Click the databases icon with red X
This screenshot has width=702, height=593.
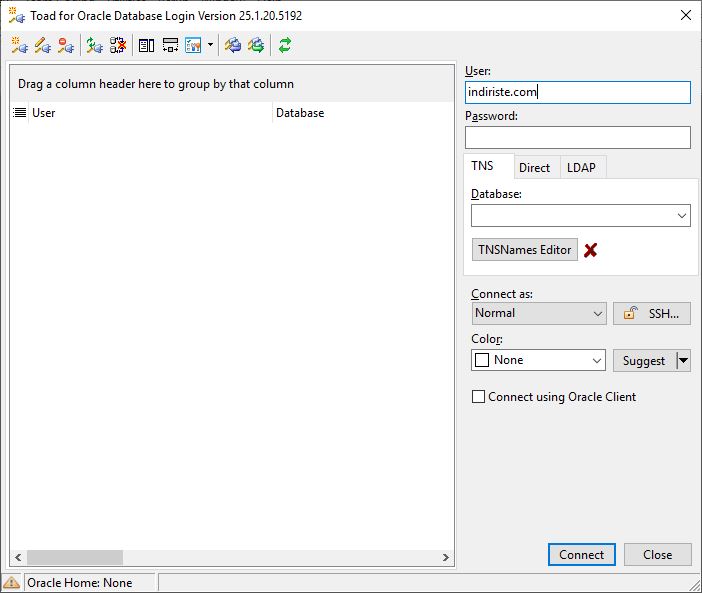tap(118, 45)
